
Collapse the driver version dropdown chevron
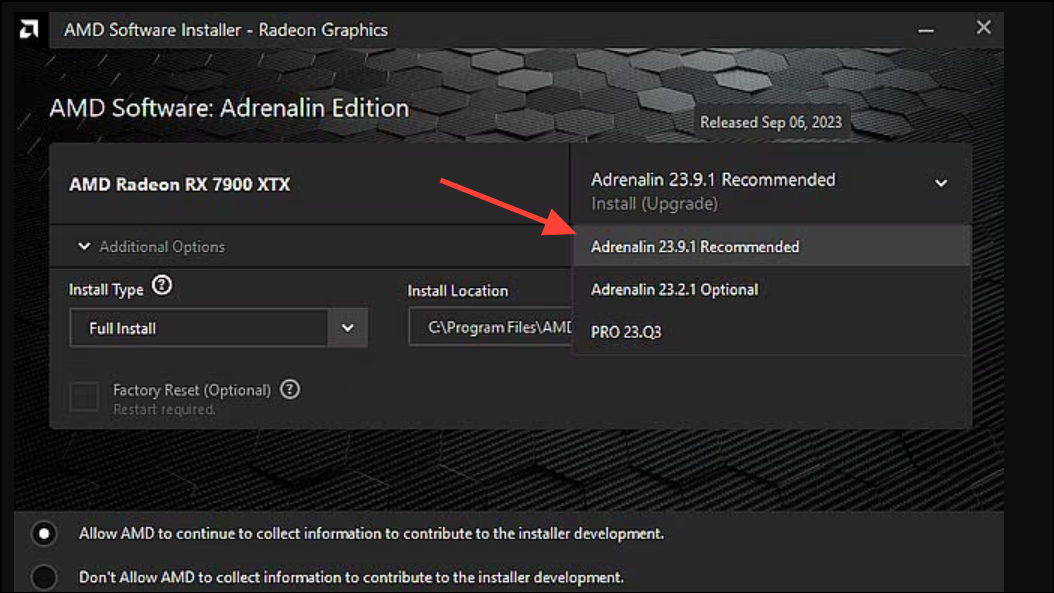[x=941, y=184]
